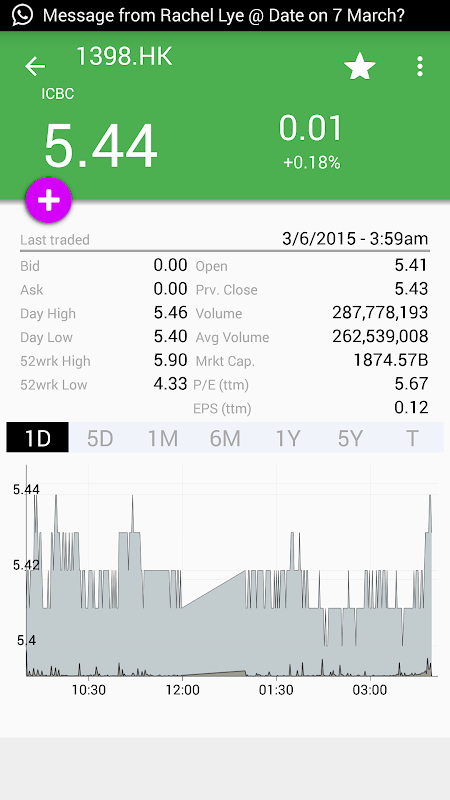Viewport: 450px width, 800px height.
Task: Switch to the 5D chart tab
Action: coord(99,438)
